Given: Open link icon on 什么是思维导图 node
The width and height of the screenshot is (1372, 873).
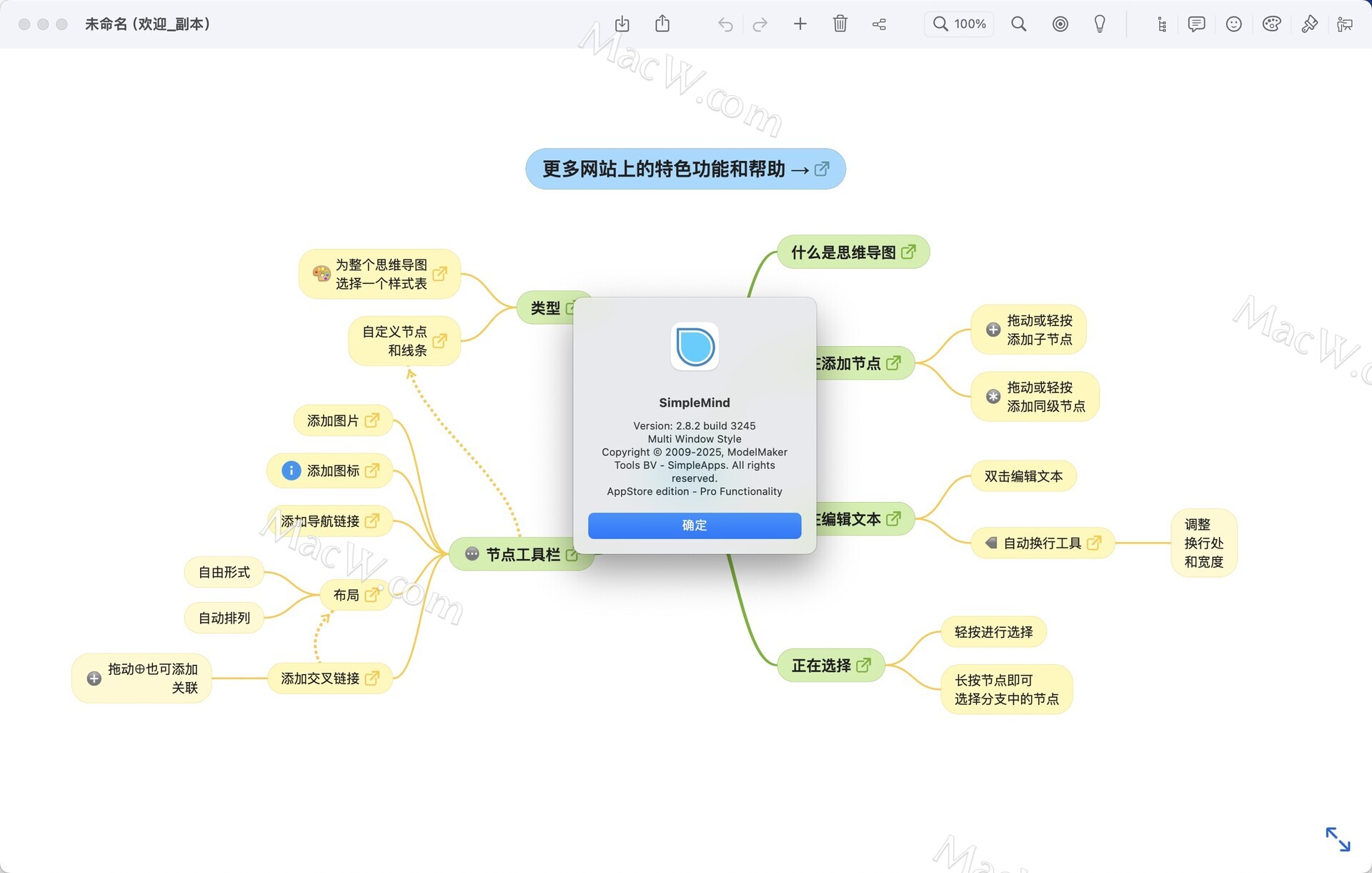Looking at the screenshot, I should pos(908,252).
